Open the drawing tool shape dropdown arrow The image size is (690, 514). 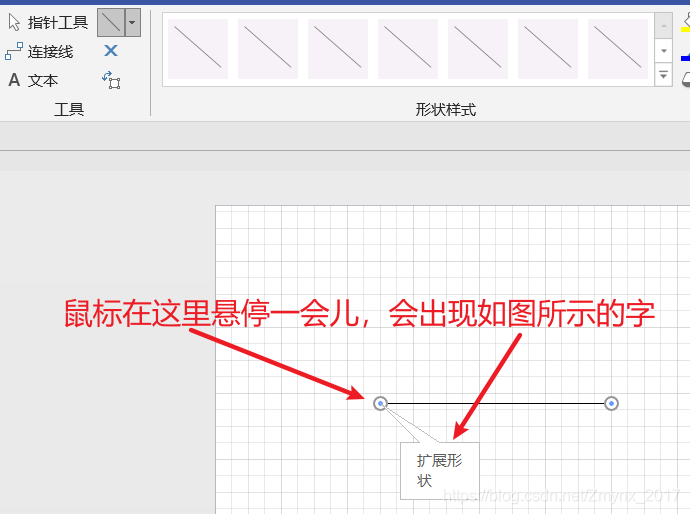133,22
